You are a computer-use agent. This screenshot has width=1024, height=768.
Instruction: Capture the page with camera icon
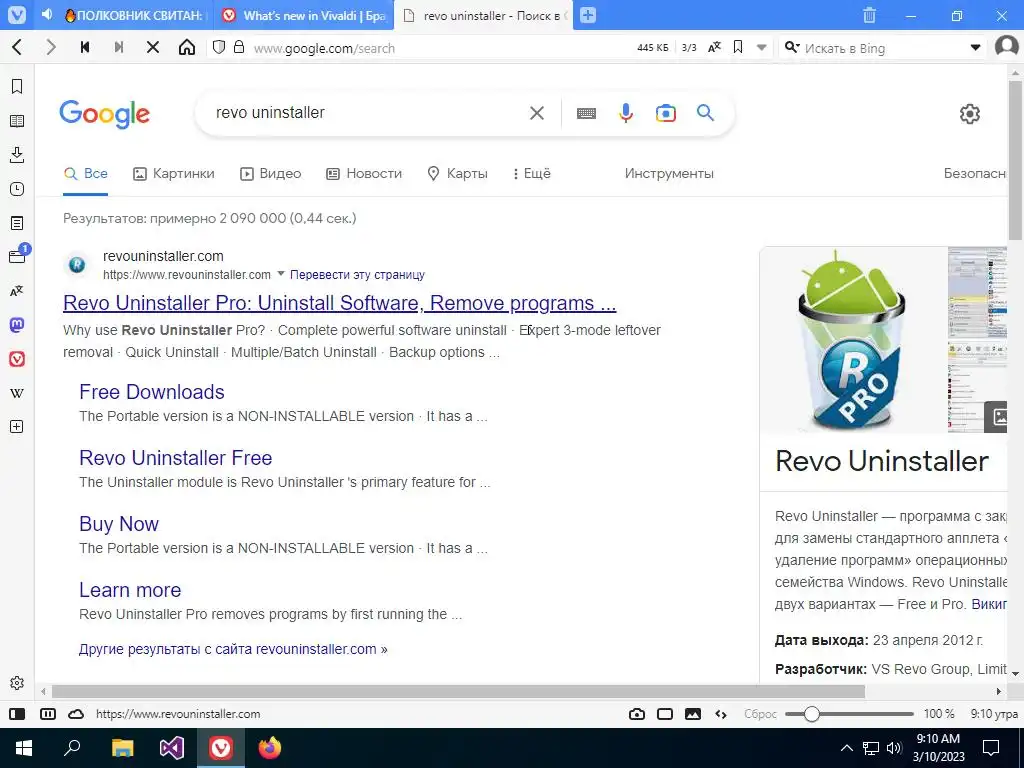[637, 714]
